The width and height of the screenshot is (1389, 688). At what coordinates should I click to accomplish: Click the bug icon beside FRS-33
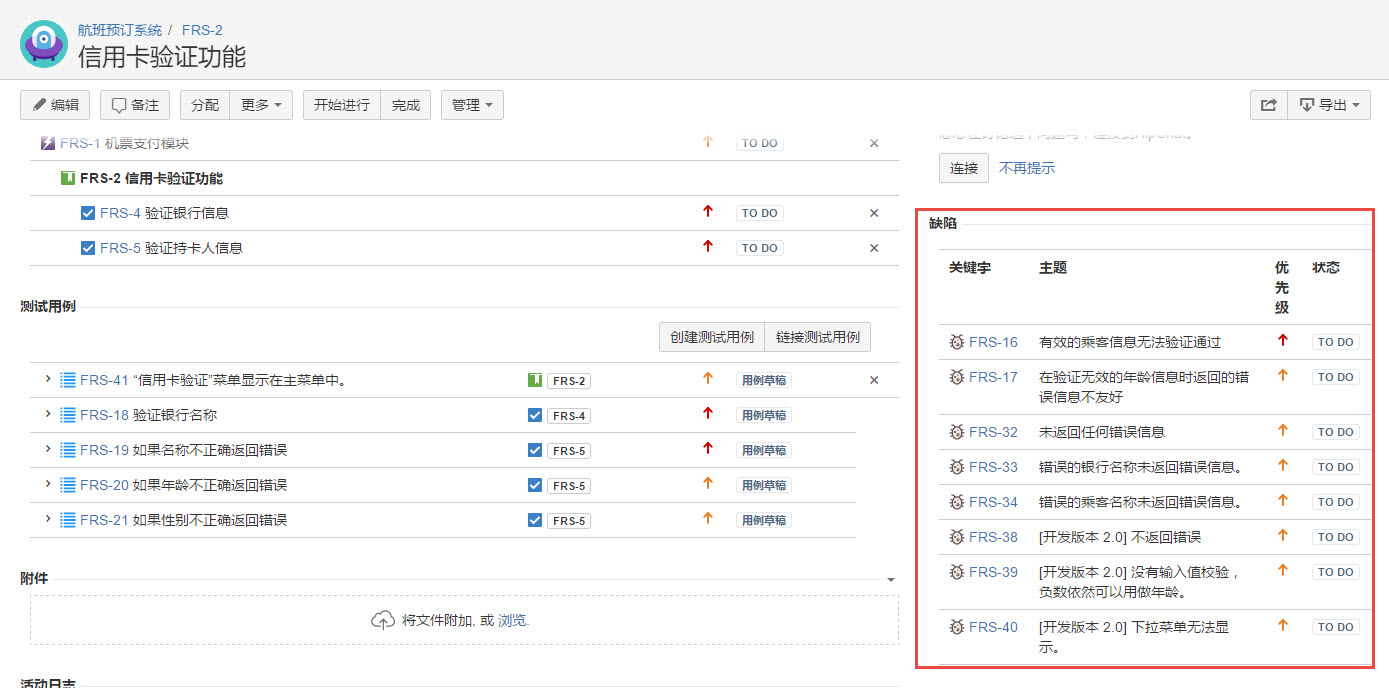point(957,467)
